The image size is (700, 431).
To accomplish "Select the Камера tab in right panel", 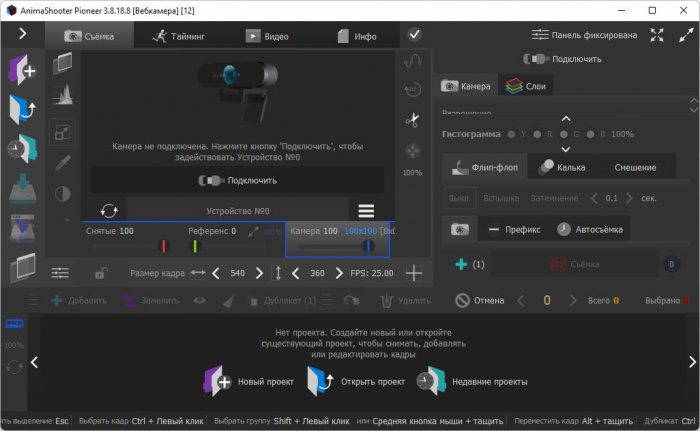I will 466,86.
